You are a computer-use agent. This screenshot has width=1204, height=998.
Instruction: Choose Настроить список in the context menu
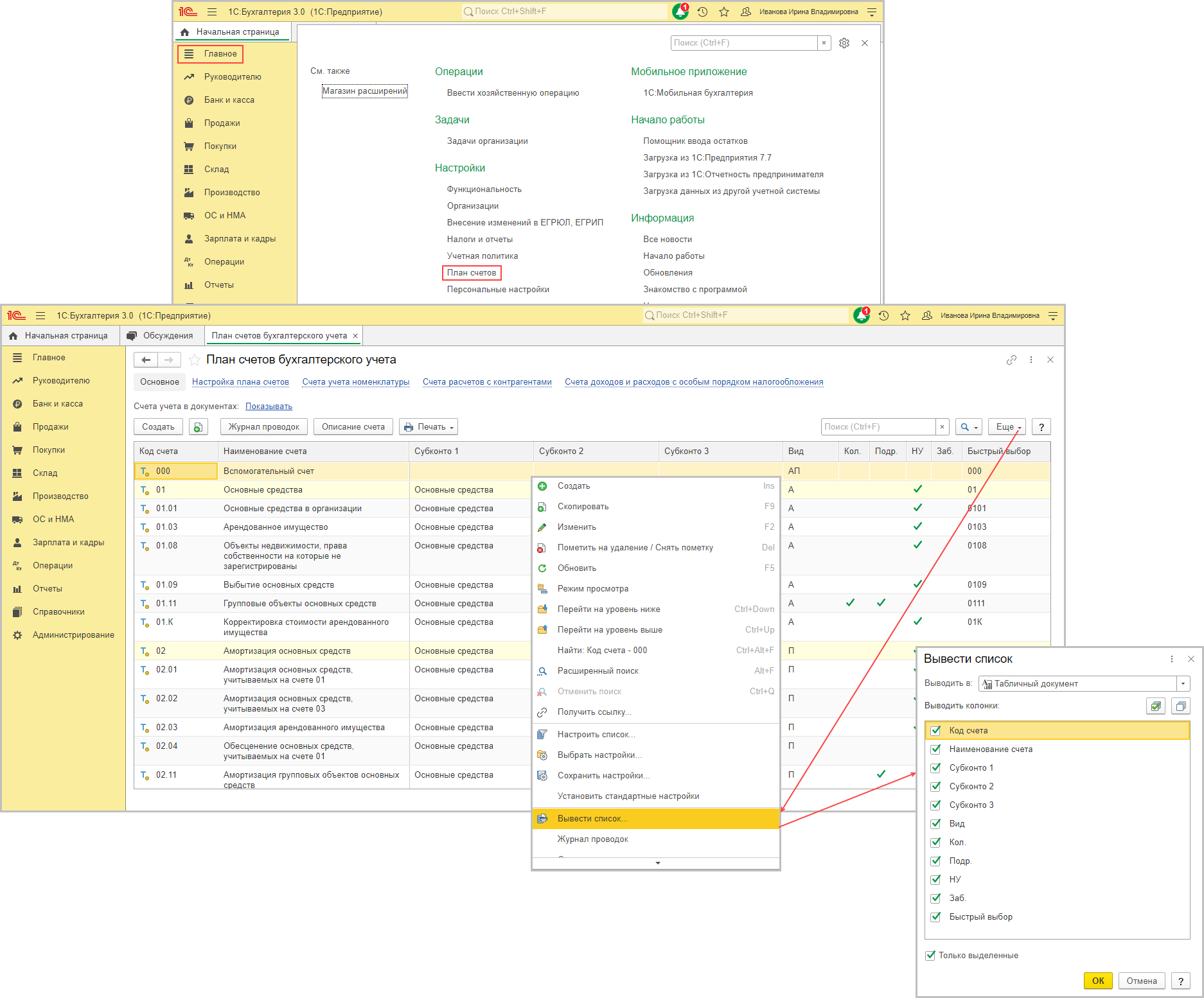pyautogui.click(x=656, y=735)
